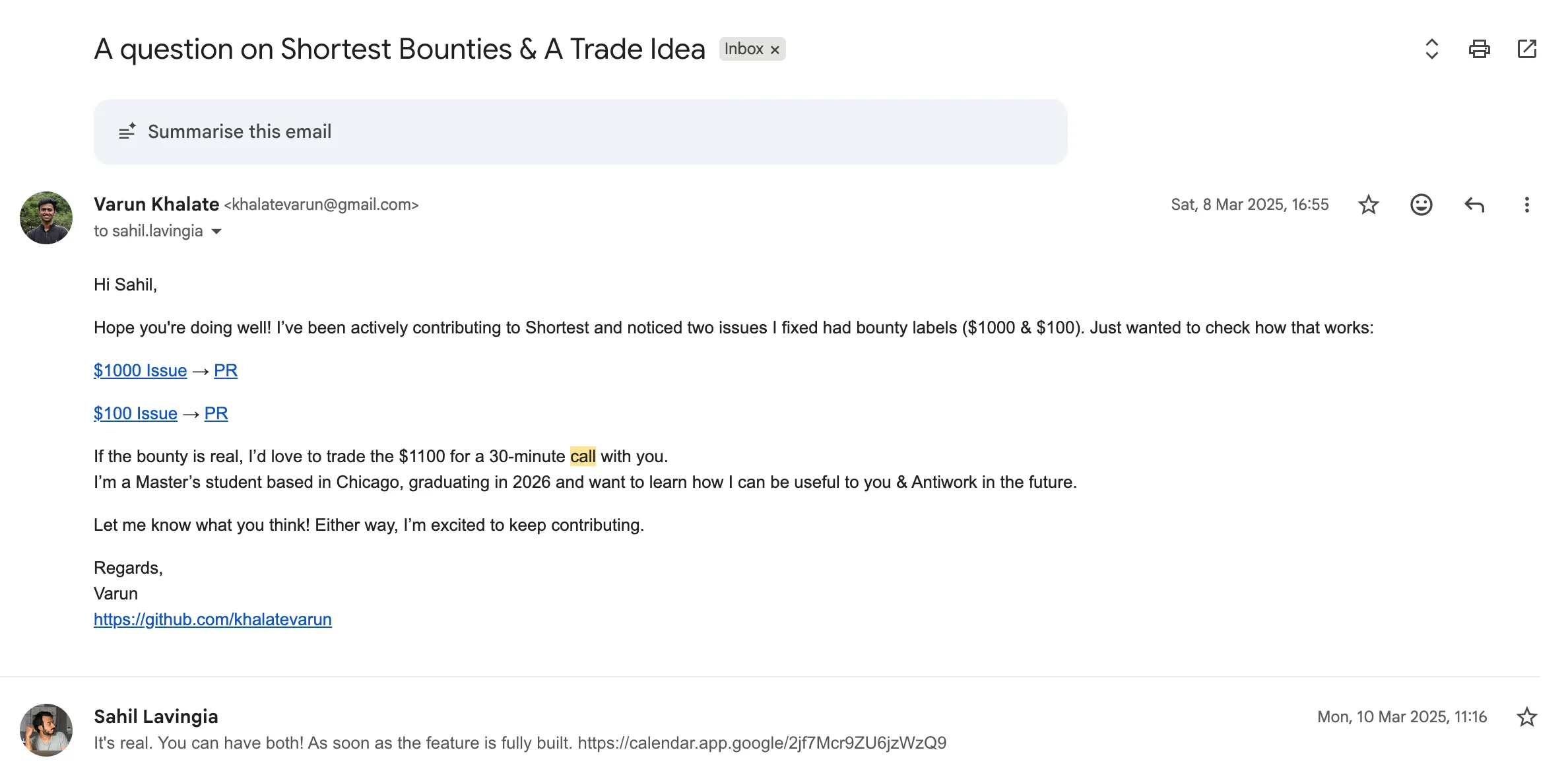
Task: Visit Varun's GitHub profile link
Action: 212,619
